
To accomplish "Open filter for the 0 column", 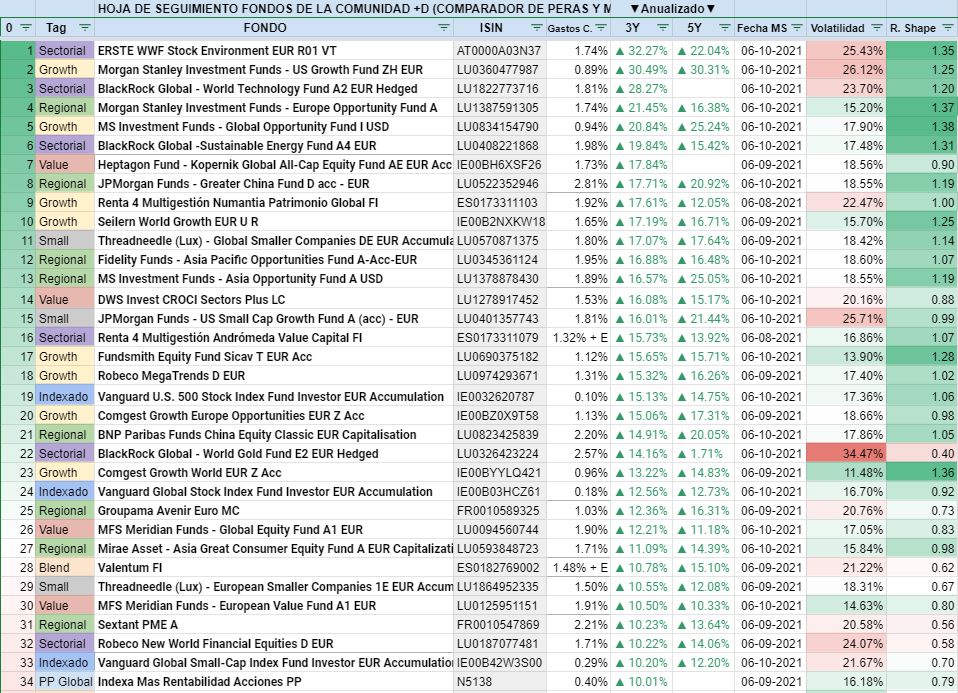I will click(26, 28).
